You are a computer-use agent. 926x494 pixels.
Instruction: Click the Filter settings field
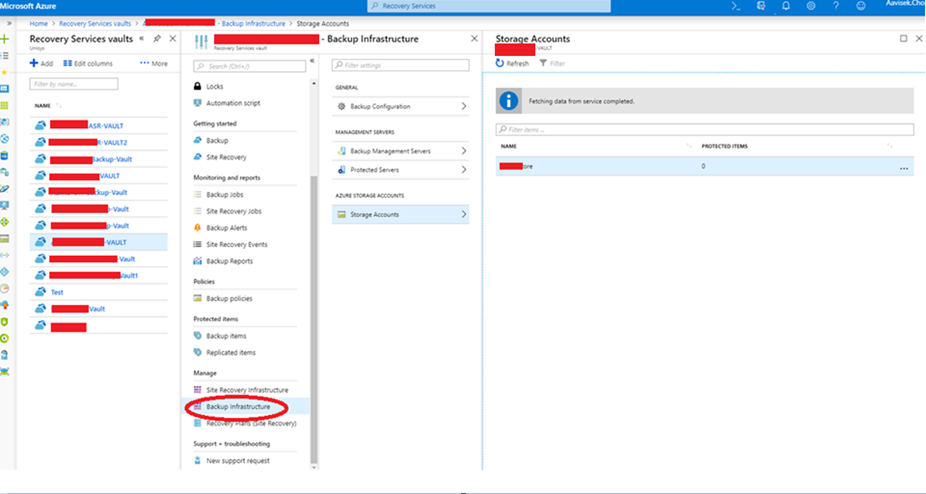tap(400, 65)
